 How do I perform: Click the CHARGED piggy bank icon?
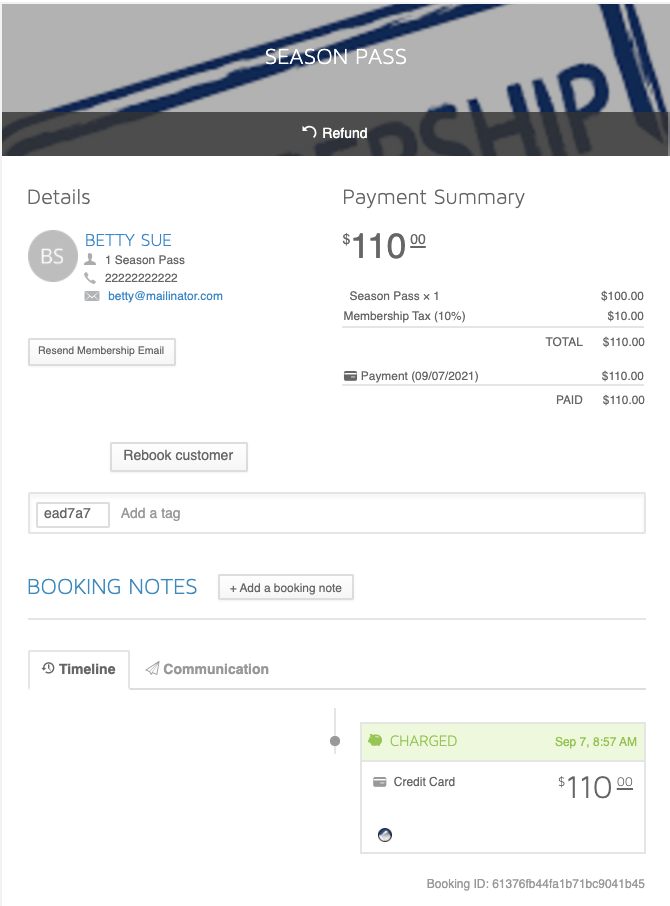coord(375,740)
